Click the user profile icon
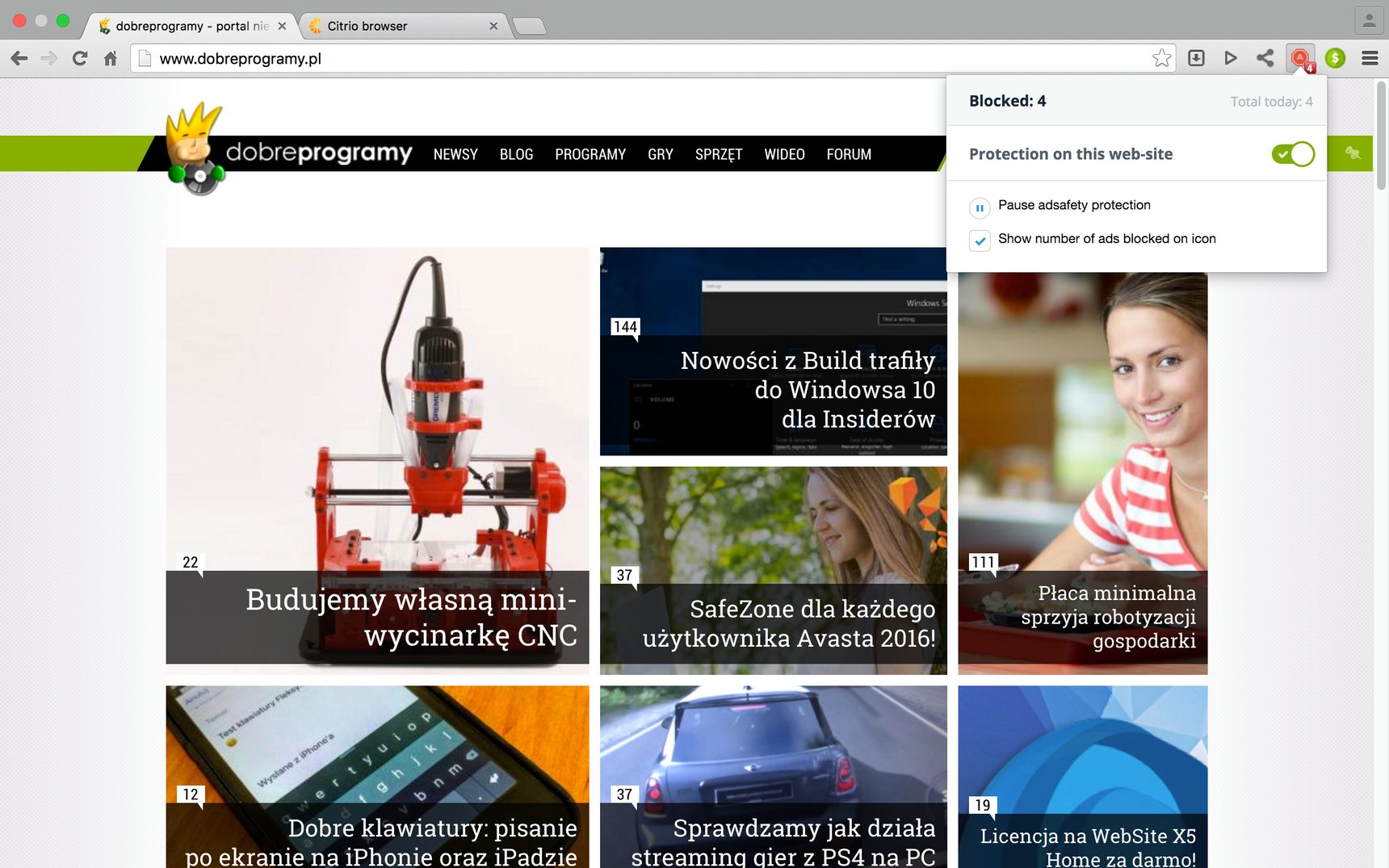Screen dimensions: 1389x868 tap(1369, 21)
